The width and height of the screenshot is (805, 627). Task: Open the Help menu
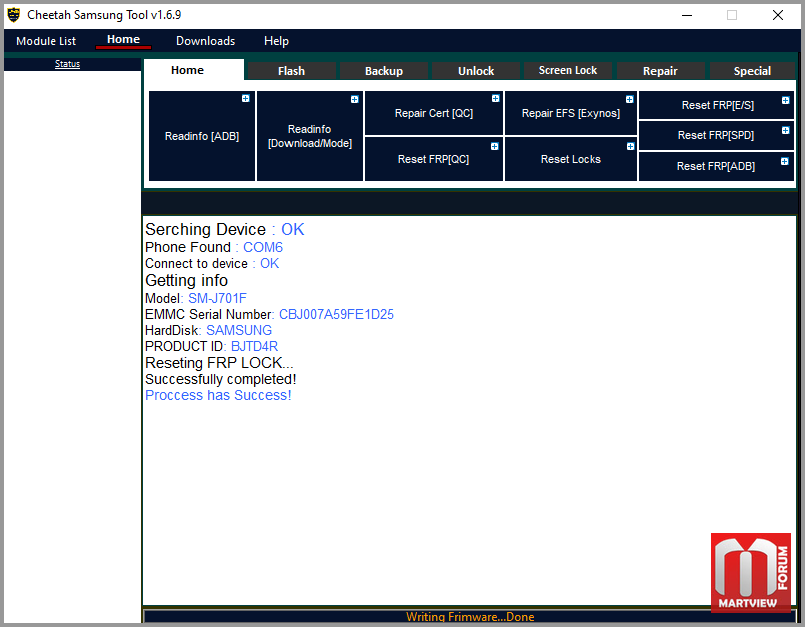tap(276, 41)
